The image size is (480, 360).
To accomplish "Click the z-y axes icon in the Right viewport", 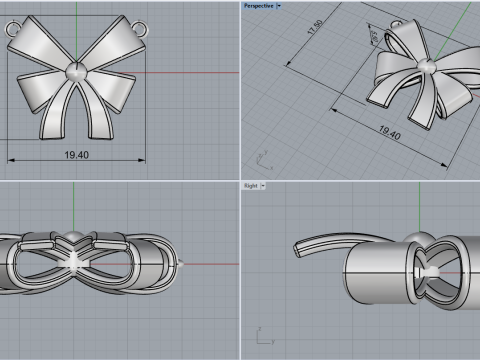I will (x=266, y=336).
